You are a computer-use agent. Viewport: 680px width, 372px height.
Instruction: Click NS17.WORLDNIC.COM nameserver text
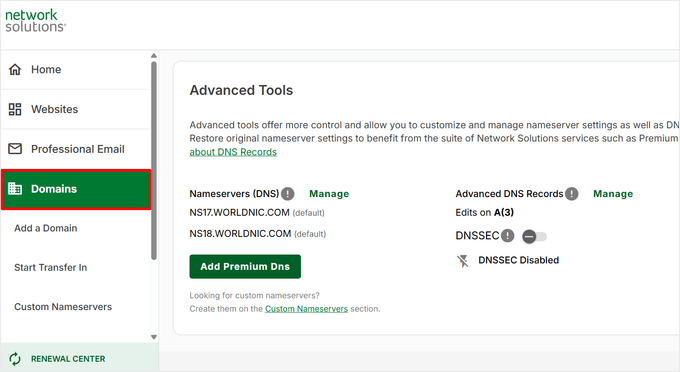(x=239, y=212)
